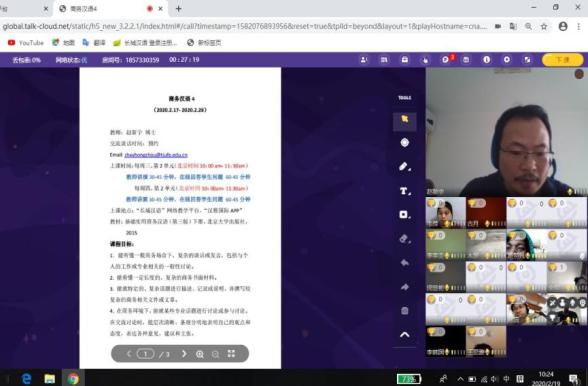This screenshot has height=386, width=588.
Task: Open the 翻译 translate bookmark
Action: [x=94, y=43]
